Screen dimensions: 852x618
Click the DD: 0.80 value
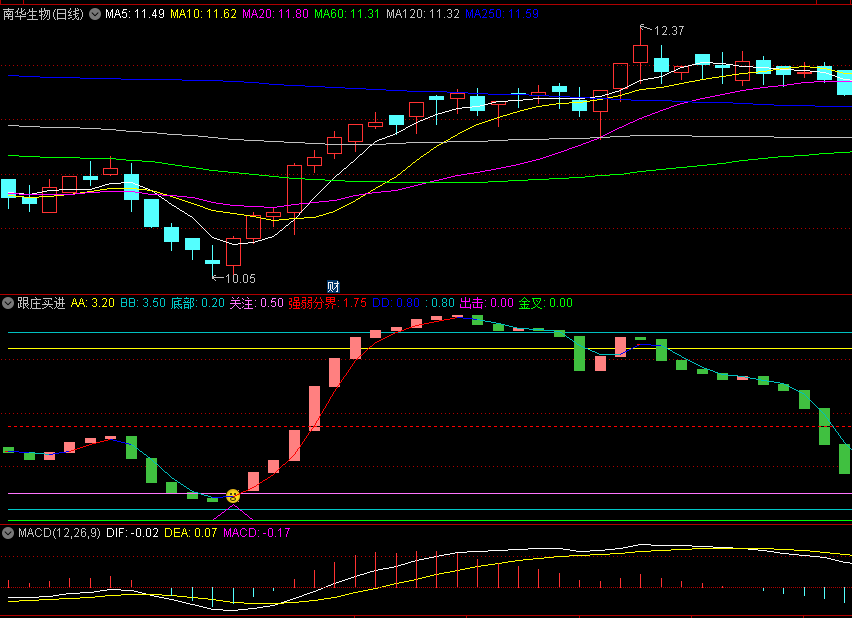click(396, 303)
